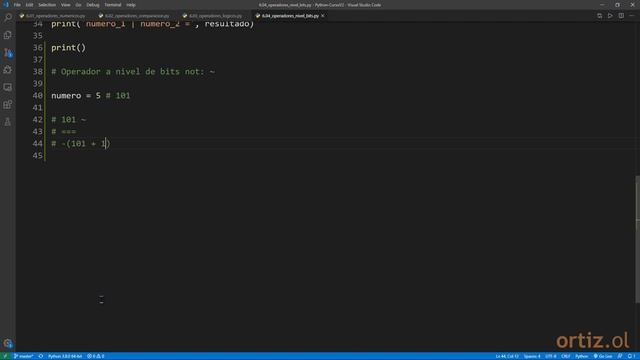Image resolution: width=640 pixels, height=360 pixels.
Task: Open the Extensions view
Action: (x=8, y=104)
